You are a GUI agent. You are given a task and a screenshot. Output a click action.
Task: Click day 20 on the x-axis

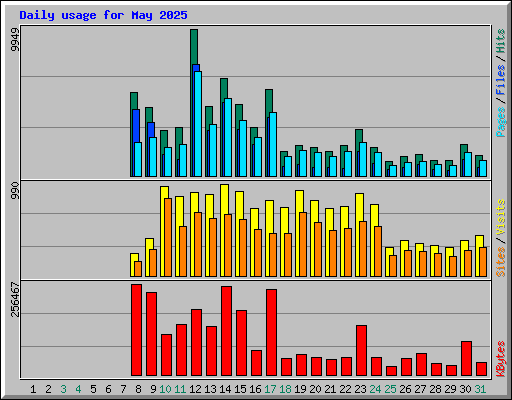pos(315,389)
